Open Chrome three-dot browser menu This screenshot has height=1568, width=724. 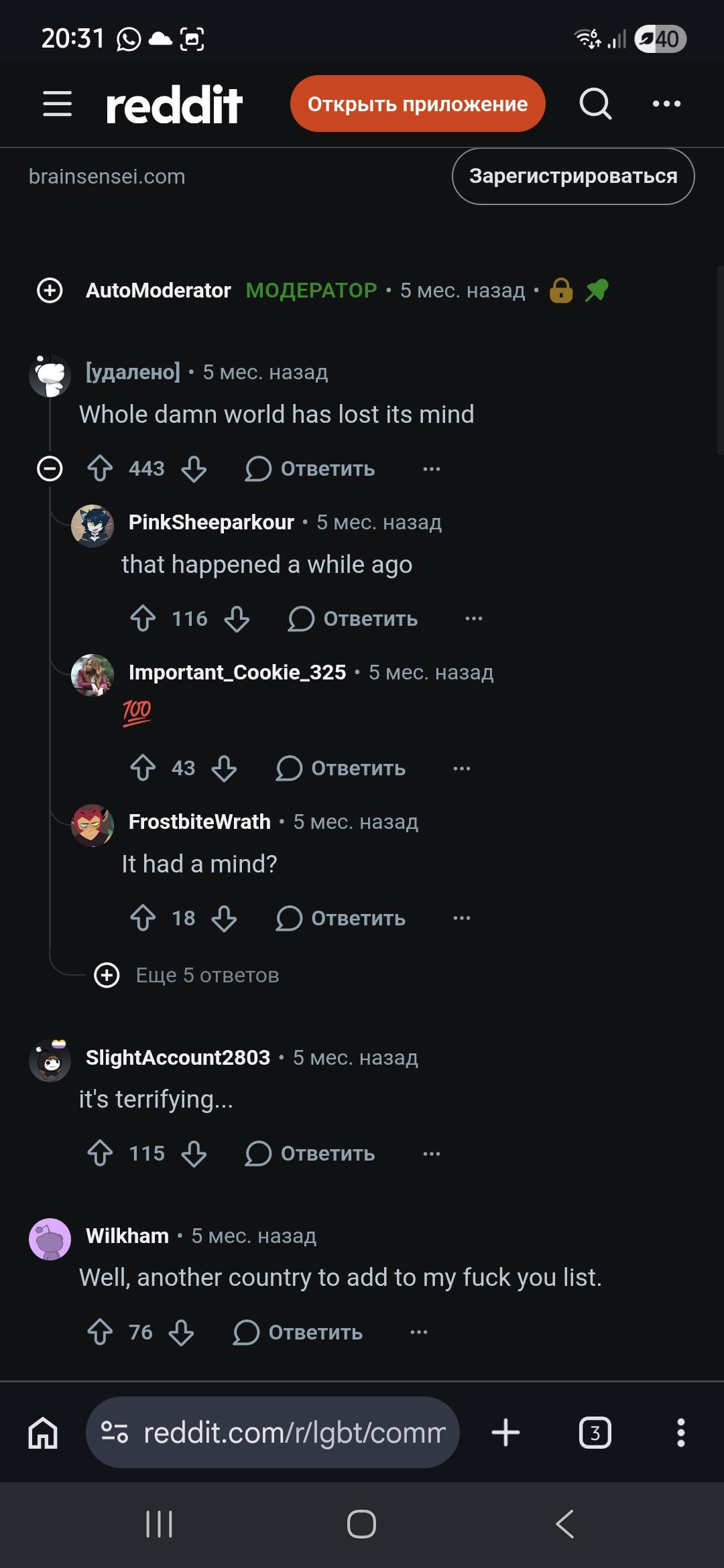680,1433
